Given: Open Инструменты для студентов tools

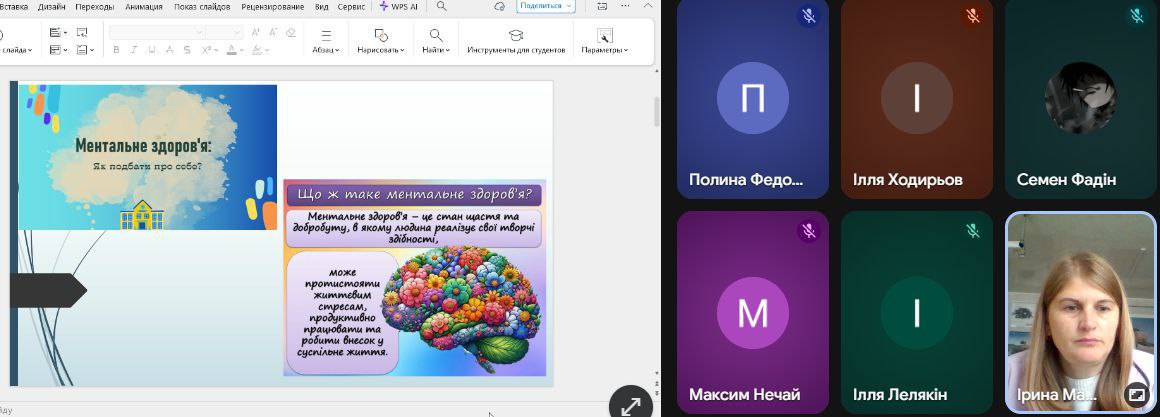Looking at the screenshot, I should [x=516, y=41].
